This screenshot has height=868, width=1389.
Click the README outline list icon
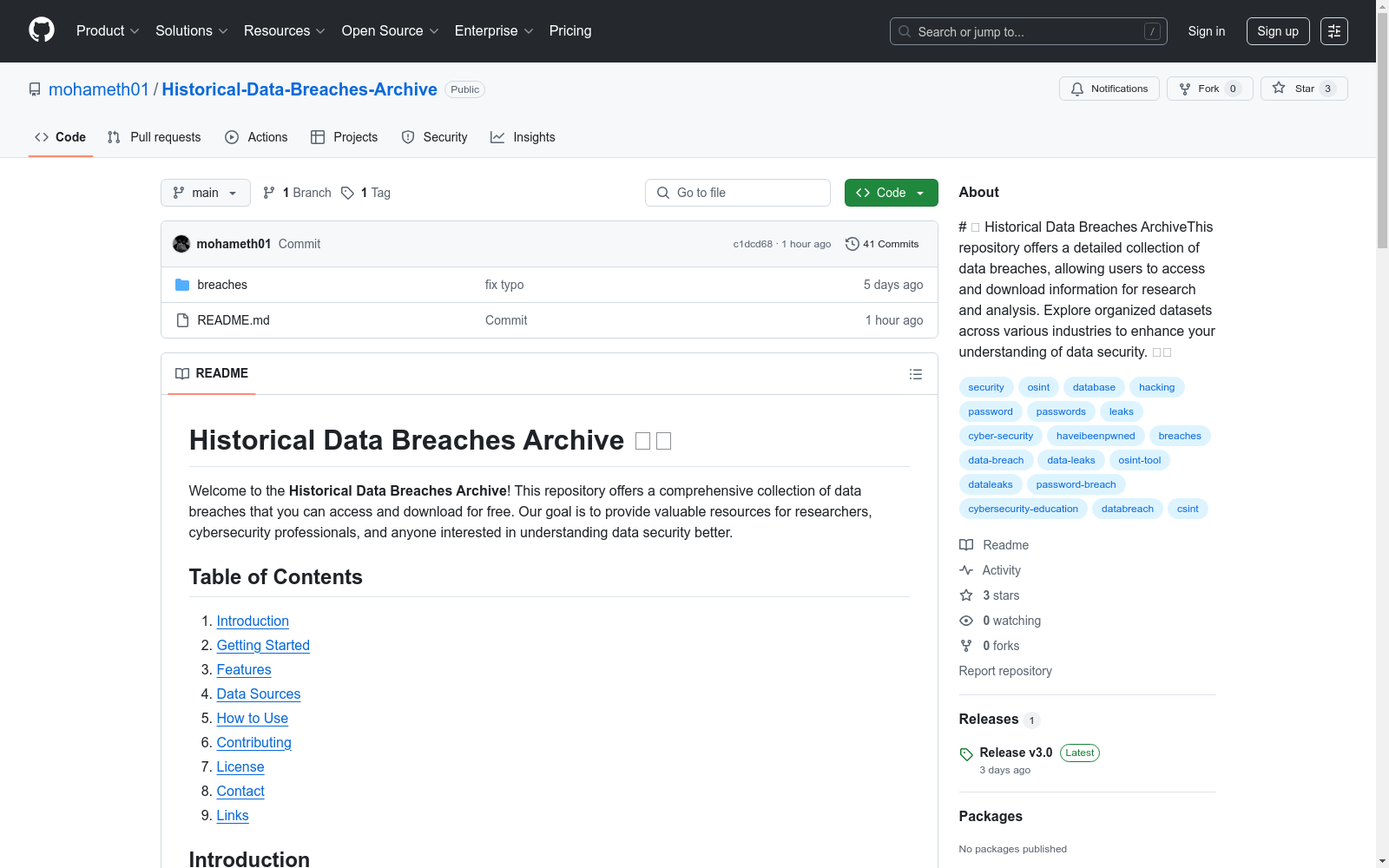coord(916,374)
